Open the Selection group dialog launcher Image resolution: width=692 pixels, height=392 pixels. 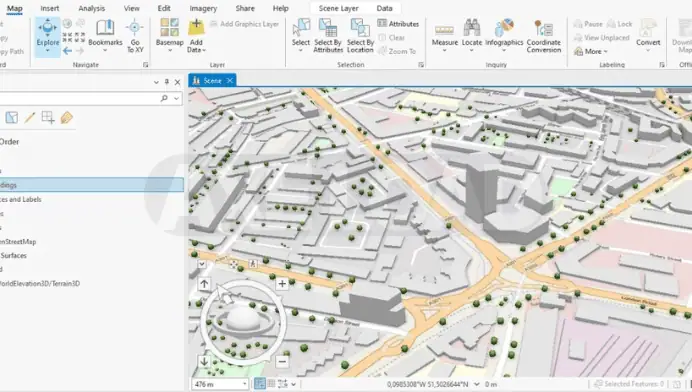pyautogui.click(x=421, y=65)
